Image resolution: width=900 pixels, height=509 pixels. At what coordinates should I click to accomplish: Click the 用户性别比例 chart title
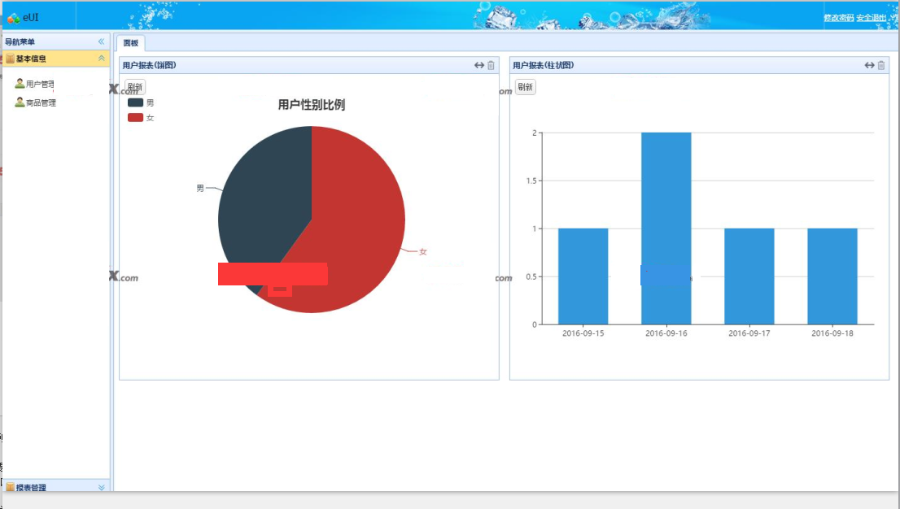click(x=312, y=104)
